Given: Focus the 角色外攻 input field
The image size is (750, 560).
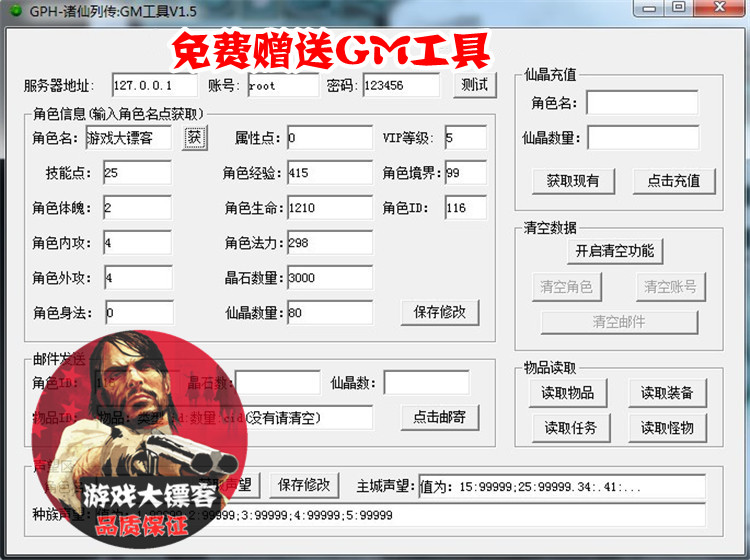Looking at the screenshot, I should [139, 278].
